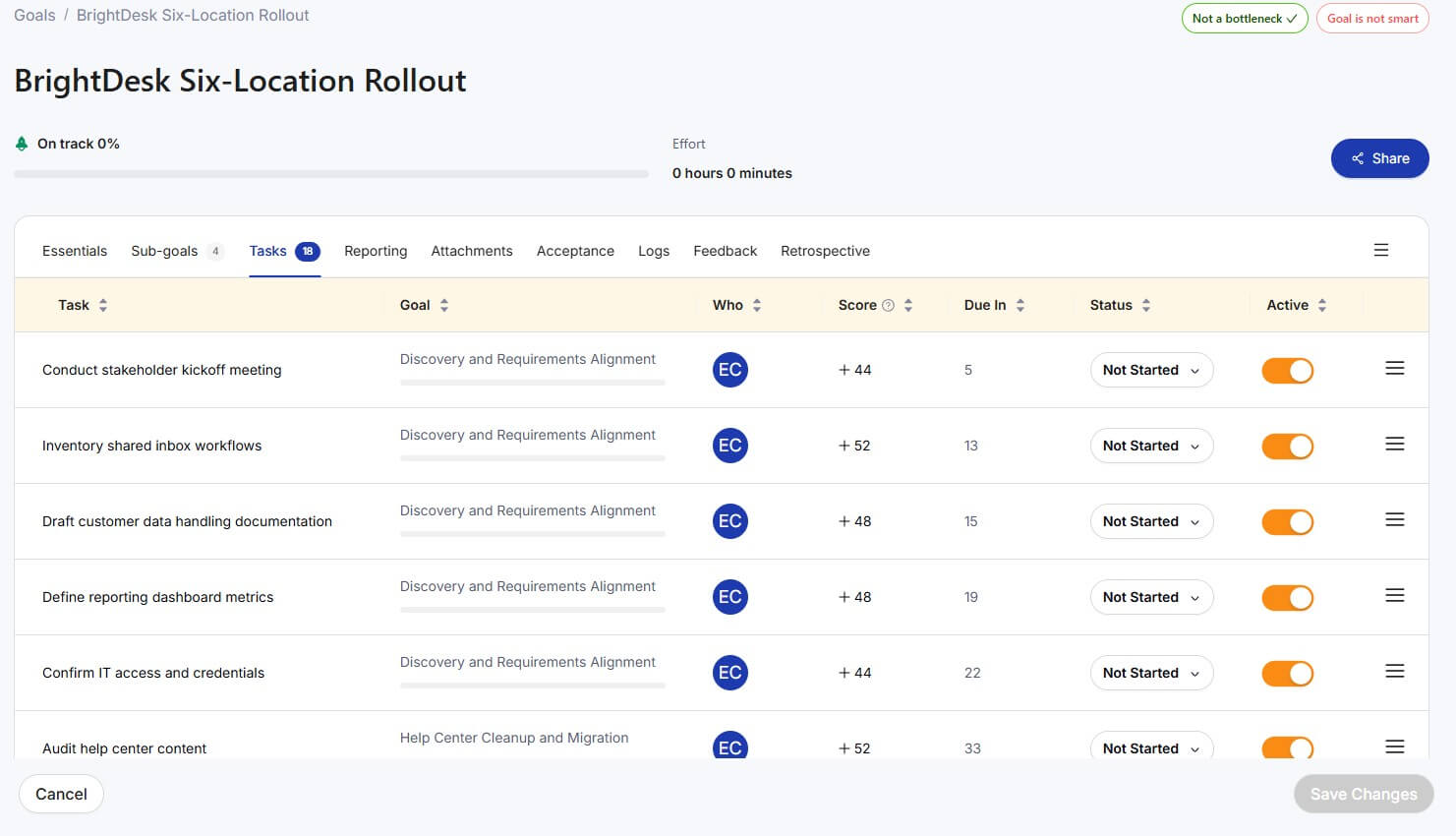The width and height of the screenshot is (1456, 836).
Task: Open row menu for Inventory shared inbox workflows
Action: [x=1394, y=444]
